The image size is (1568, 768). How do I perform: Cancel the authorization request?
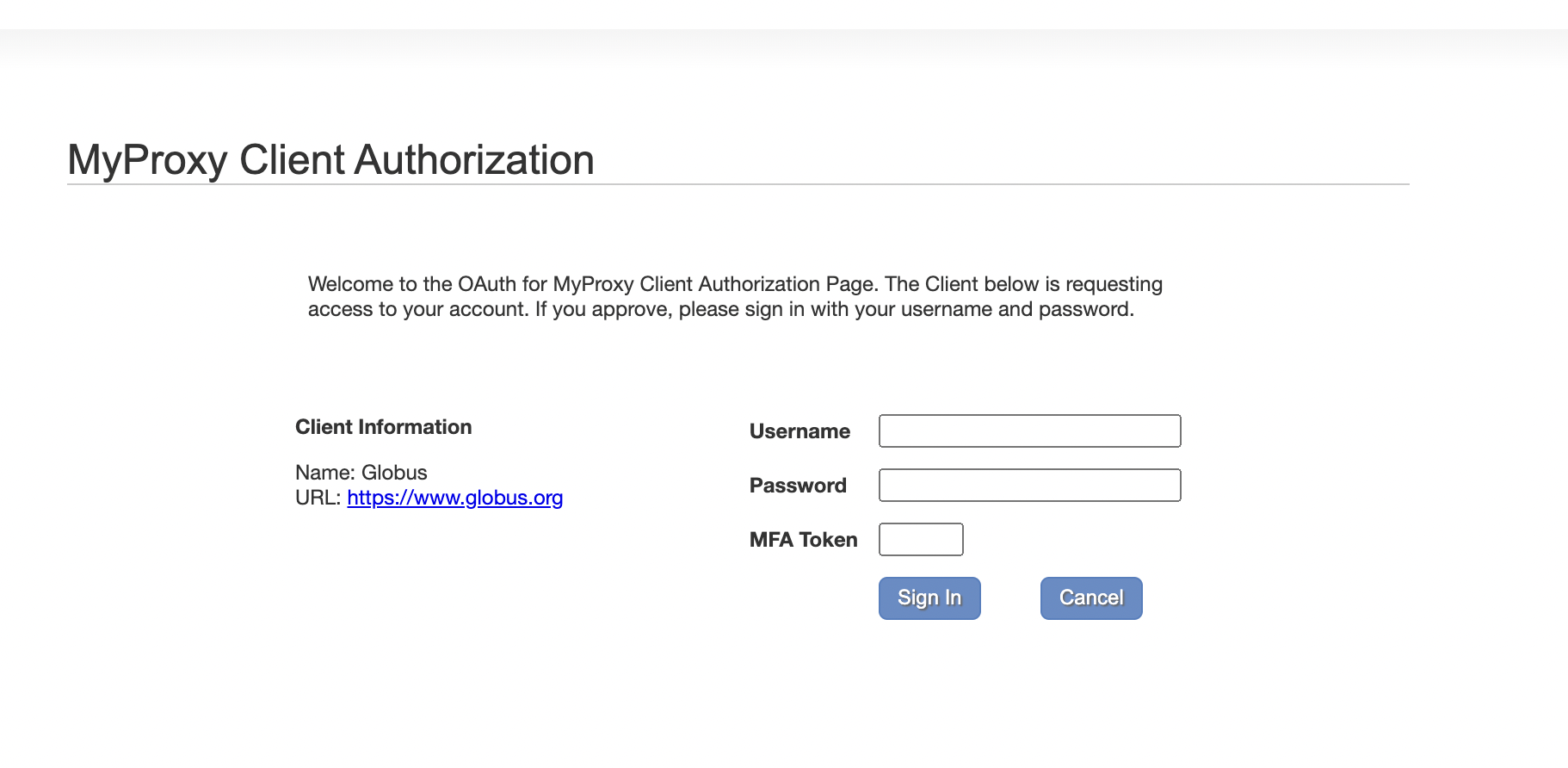(x=1091, y=598)
